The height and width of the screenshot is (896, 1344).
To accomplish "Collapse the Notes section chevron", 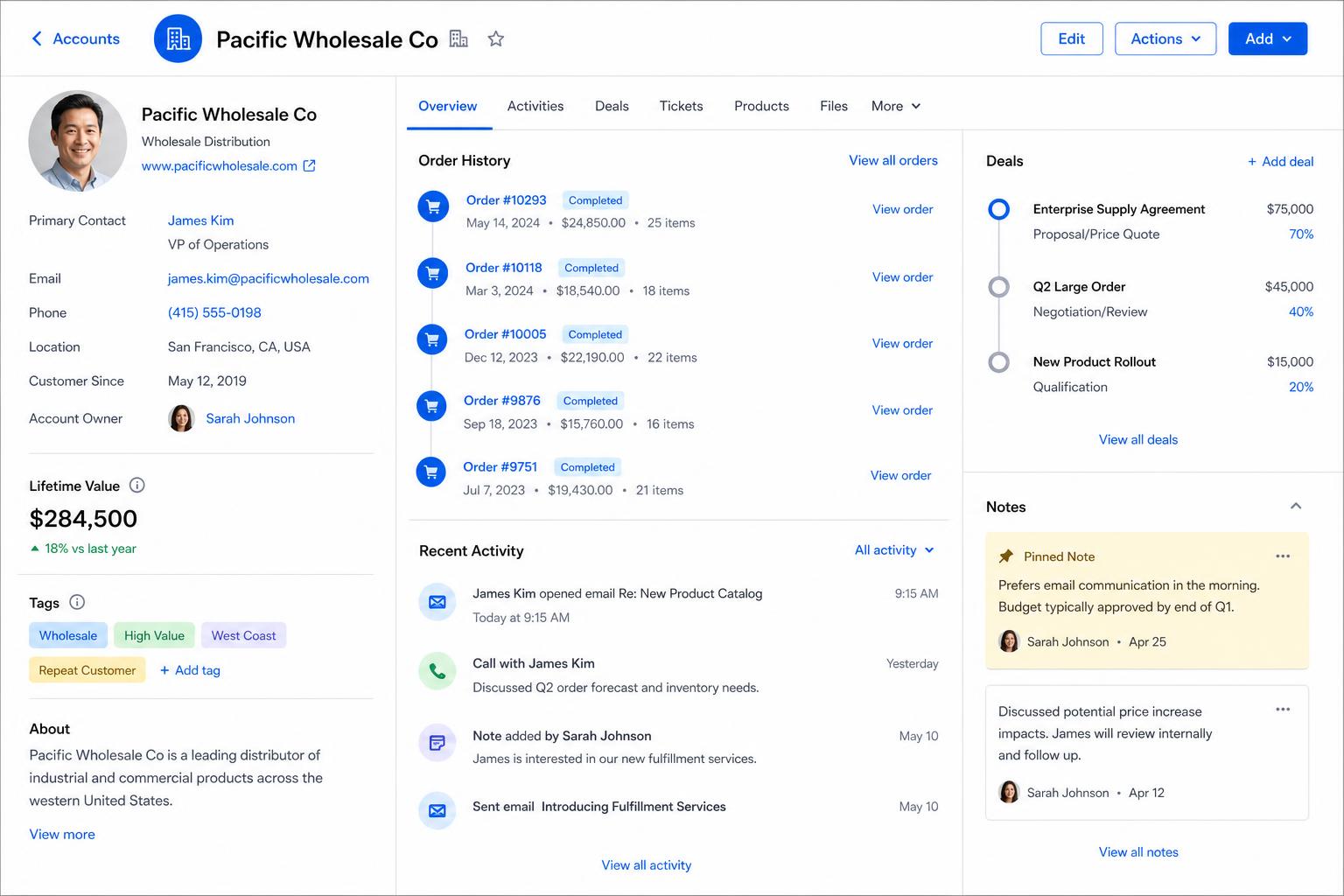I will [x=1296, y=506].
